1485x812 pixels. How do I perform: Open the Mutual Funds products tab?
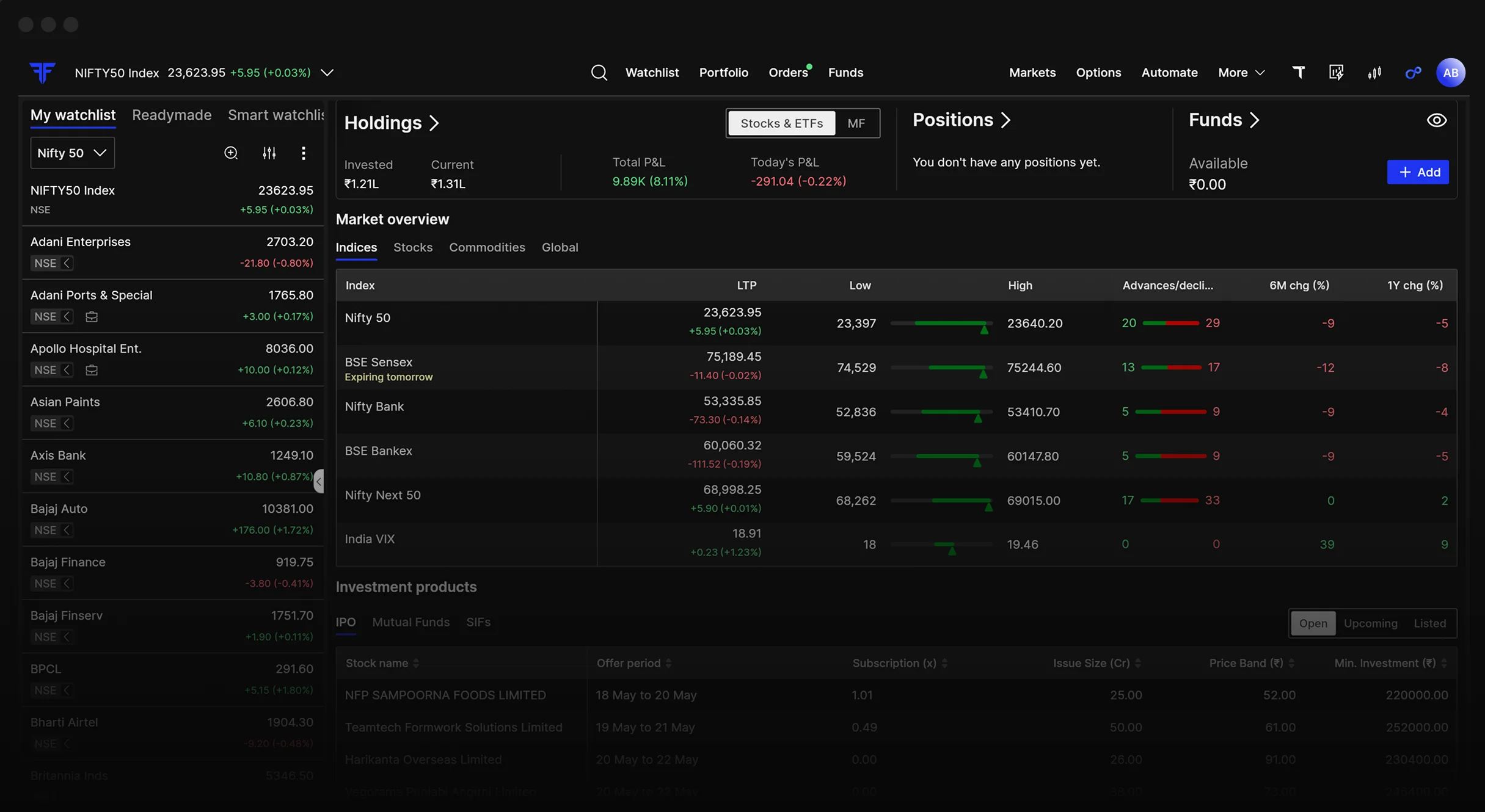[x=410, y=622]
